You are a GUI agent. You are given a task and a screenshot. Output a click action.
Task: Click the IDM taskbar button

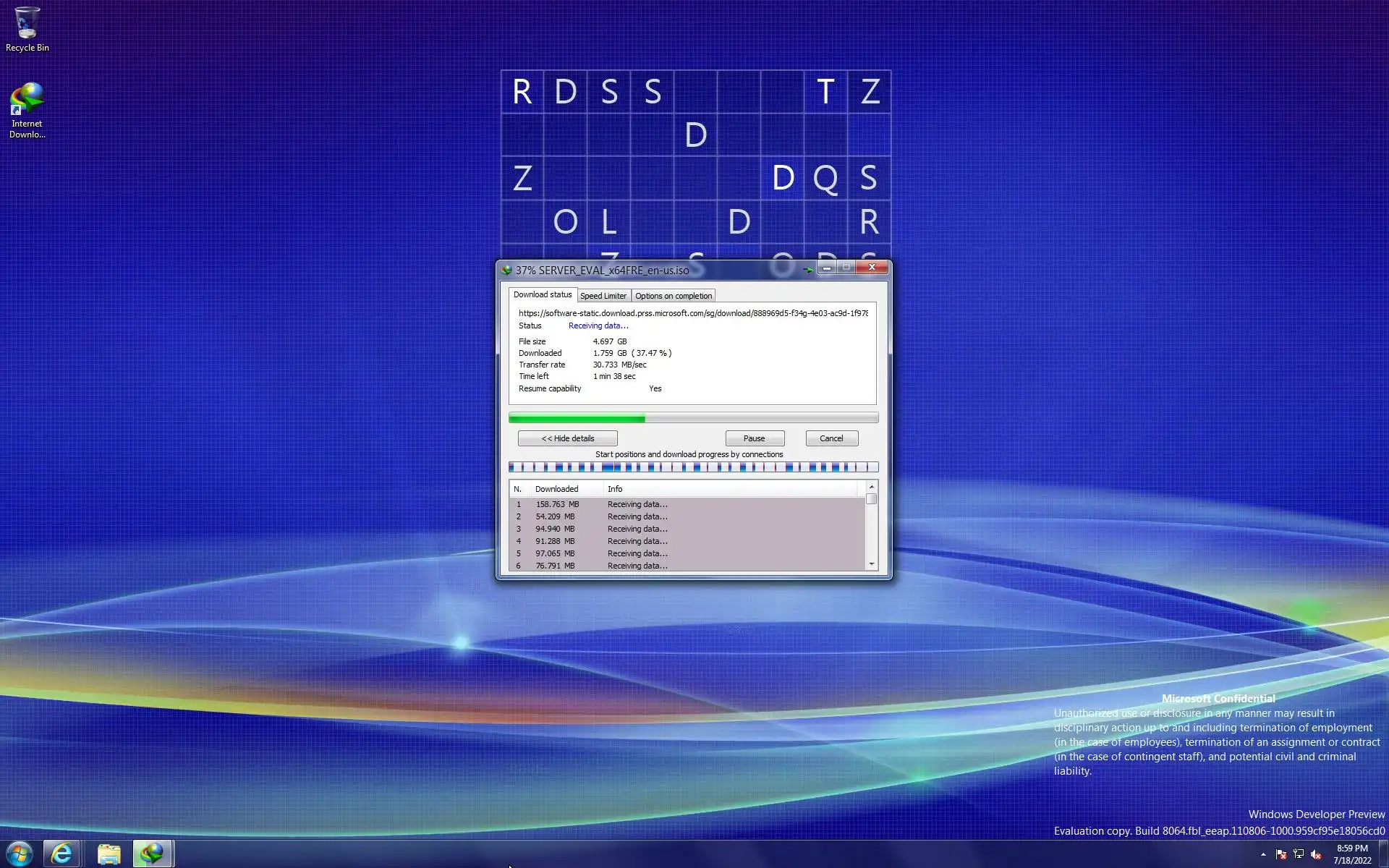pos(152,854)
